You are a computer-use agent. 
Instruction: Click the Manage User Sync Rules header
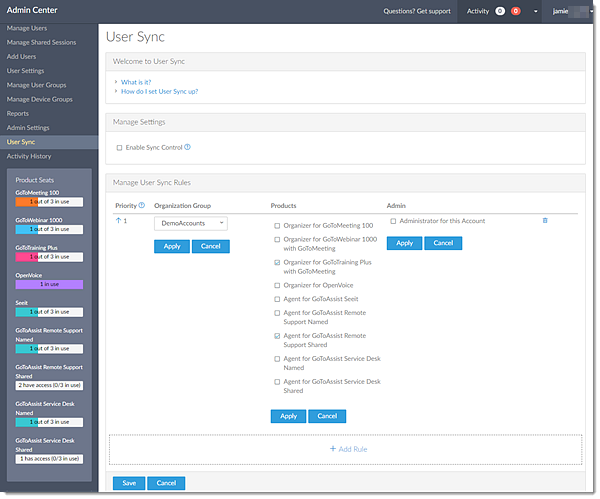[346, 183]
